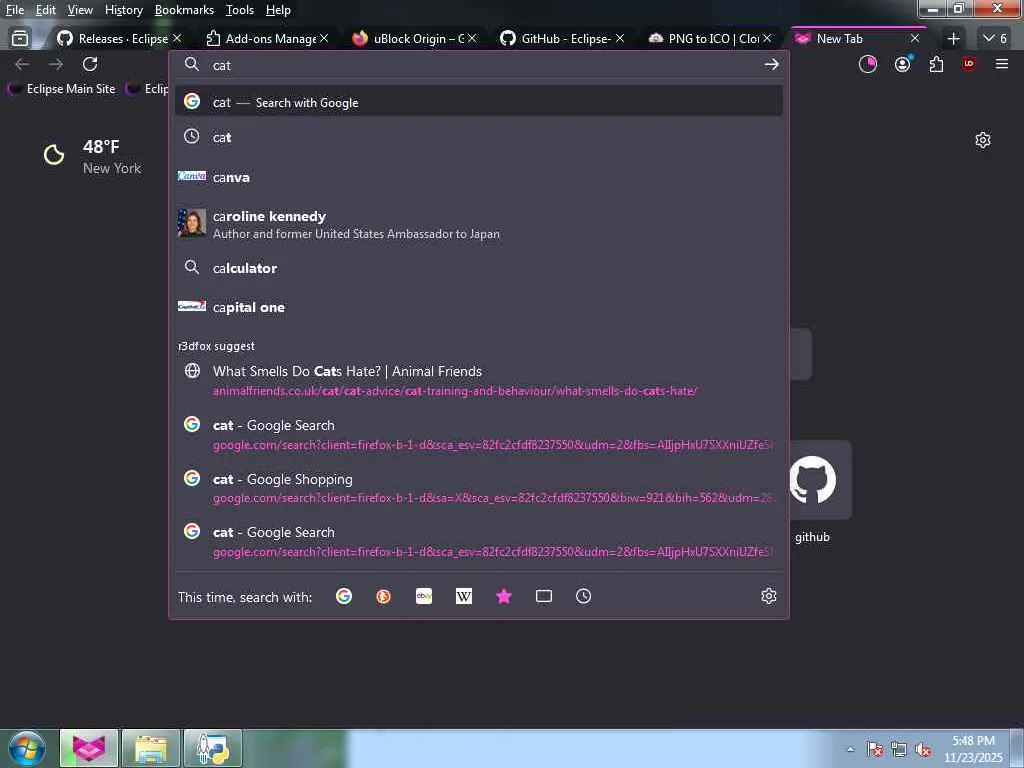1024x768 pixels.
Task: Select cat Search with Google suggestion
Action: pos(479,102)
